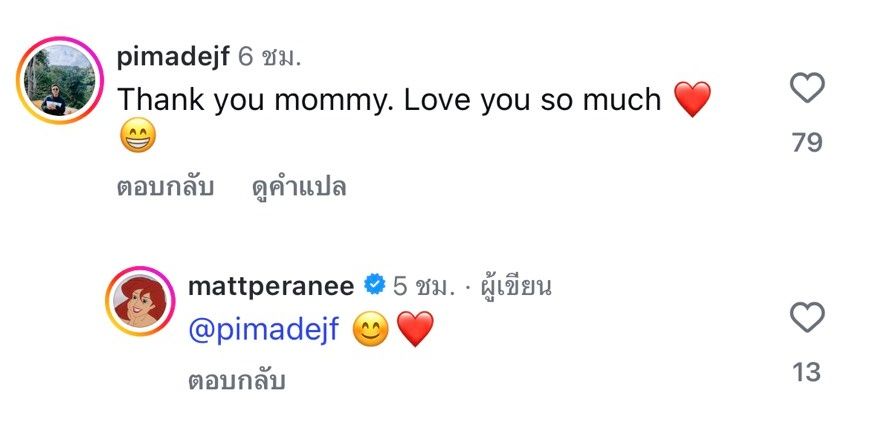The width and height of the screenshot is (870, 431).
Task: Click the ผู้เขียน author label
Action: pos(516,287)
